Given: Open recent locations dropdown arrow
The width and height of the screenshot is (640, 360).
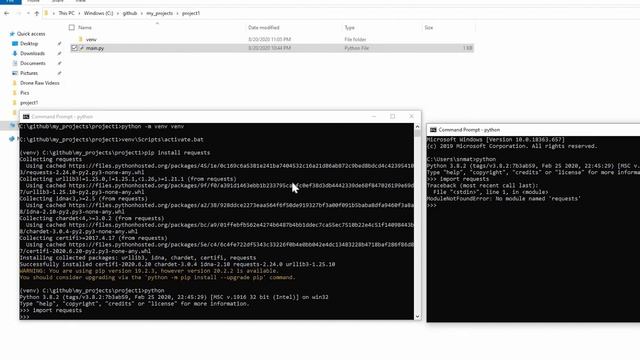Looking at the screenshot, I should click(x=28, y=13).
